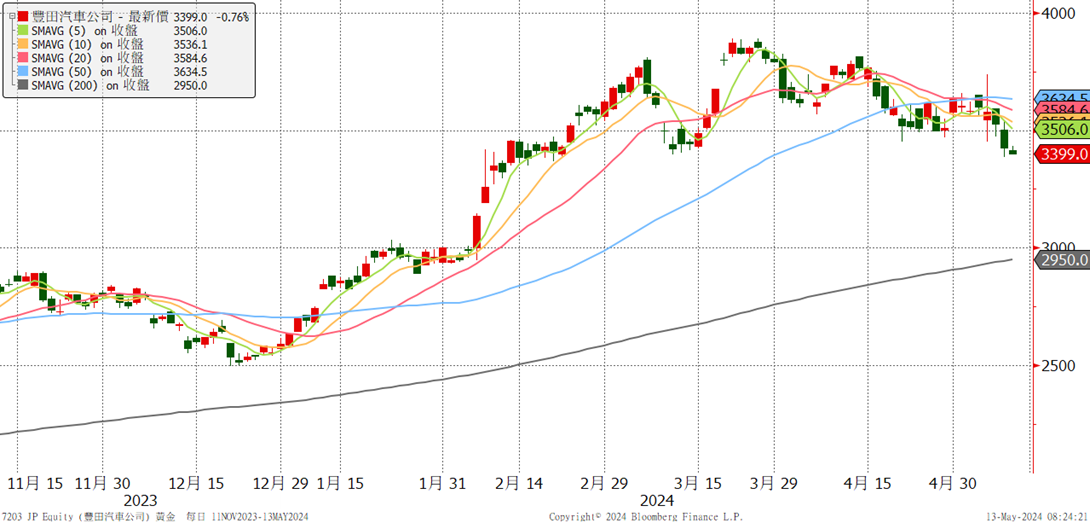Click the gray 2950.0 price tag on the axis

[1063, 260]
